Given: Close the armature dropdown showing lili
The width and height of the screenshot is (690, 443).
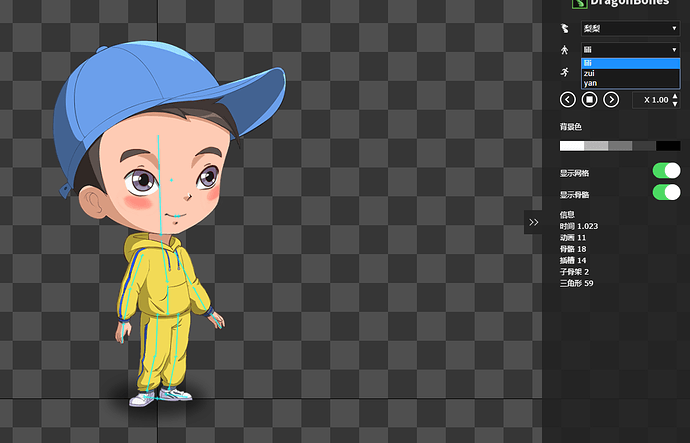Looking at the screenshot, I should 631,50.
